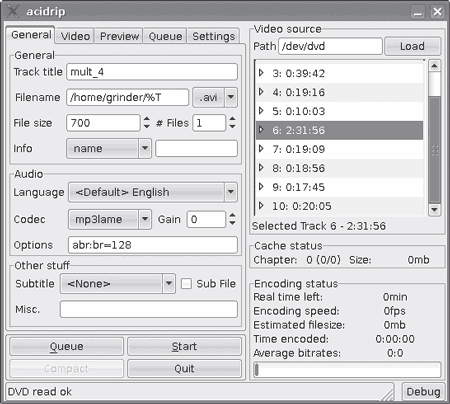The height and width of the screenshot is (404, 450).
Task: Open the Subtitle dropdown
Action: point(169,284)
